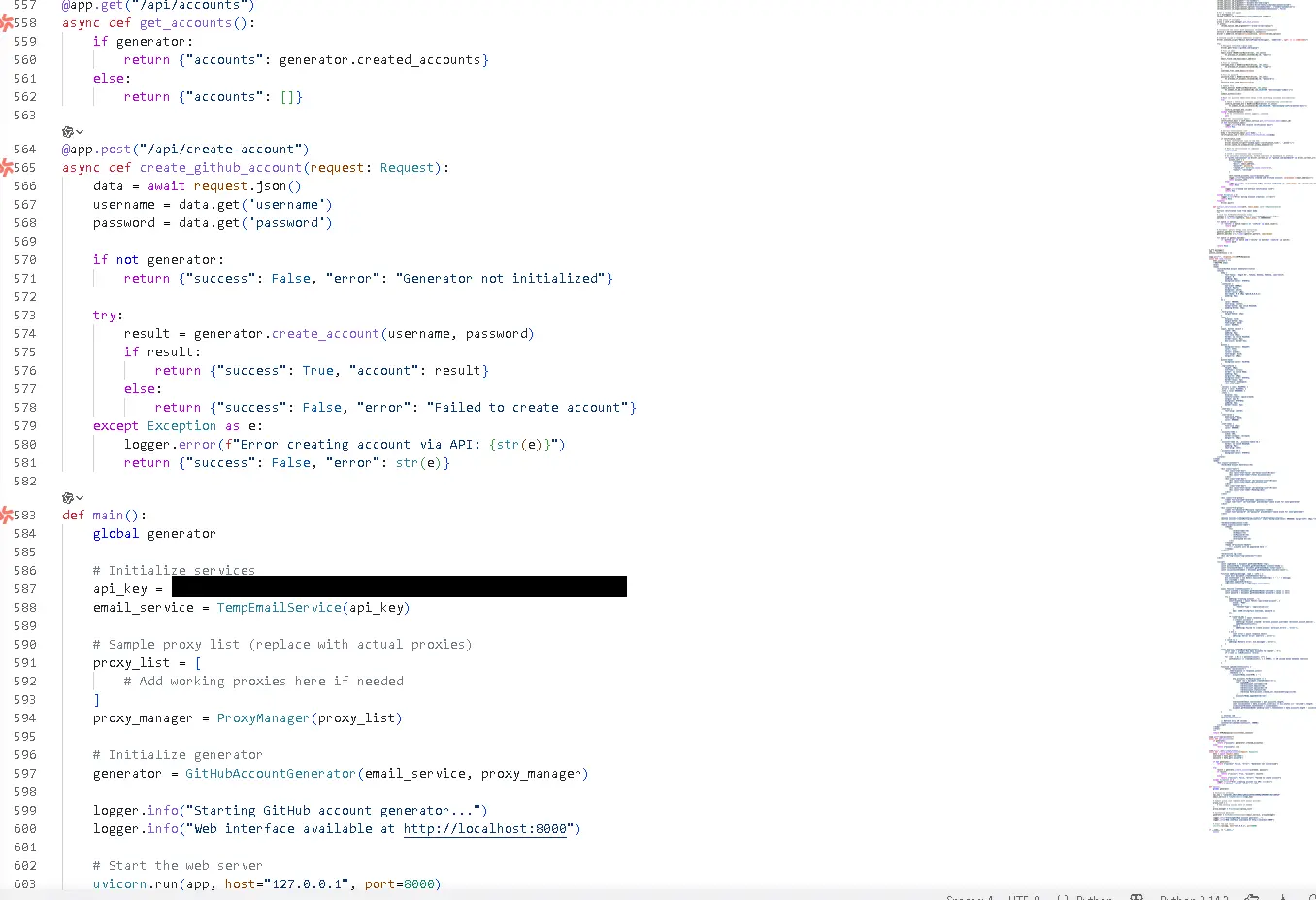This screenshot has height=900, width=1316.
Task: Click the global keyword on line 584
Action: pyautogui.click(x=116, y=533)
